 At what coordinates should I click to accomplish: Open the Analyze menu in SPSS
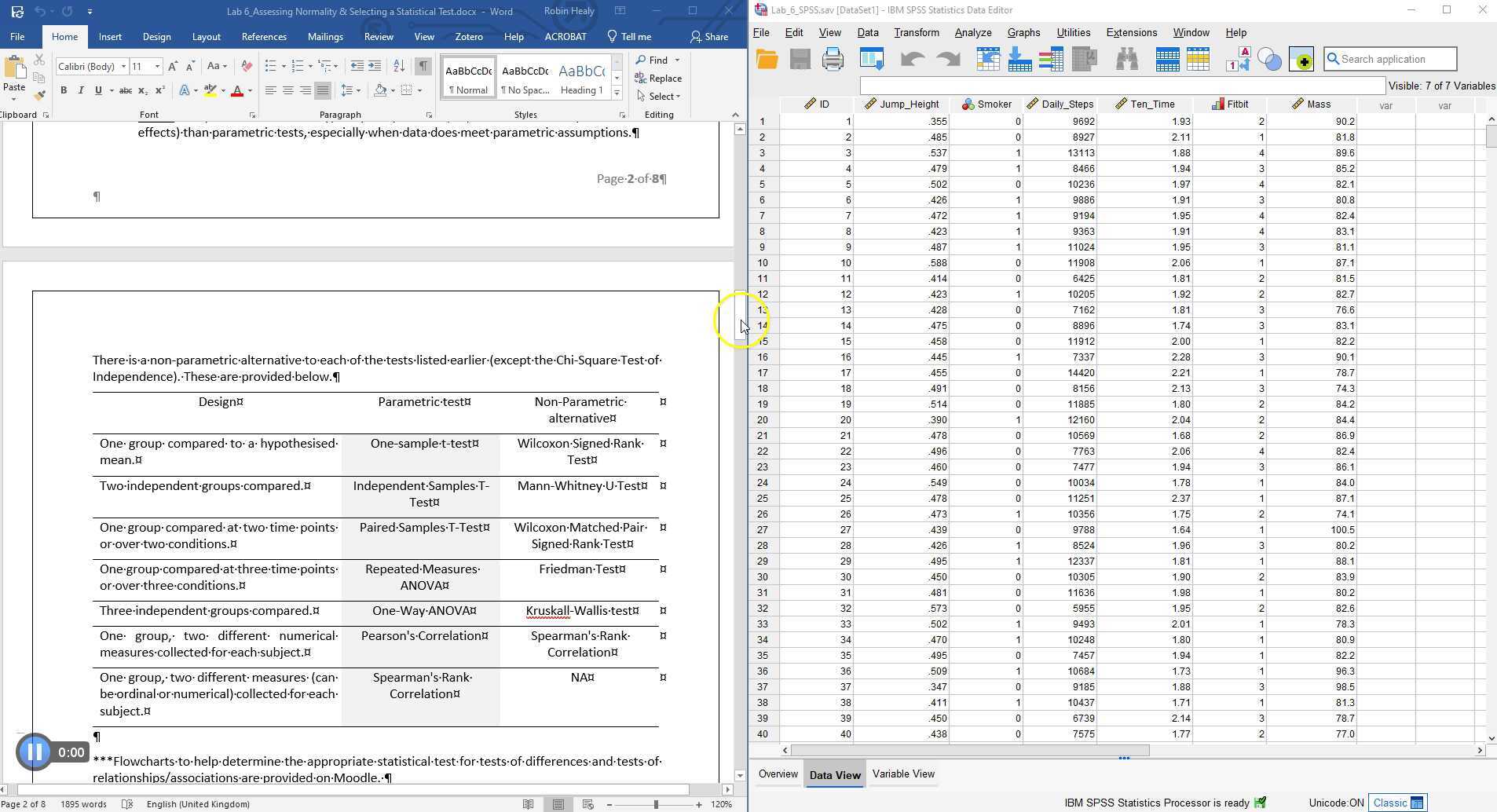pos(972,33)
